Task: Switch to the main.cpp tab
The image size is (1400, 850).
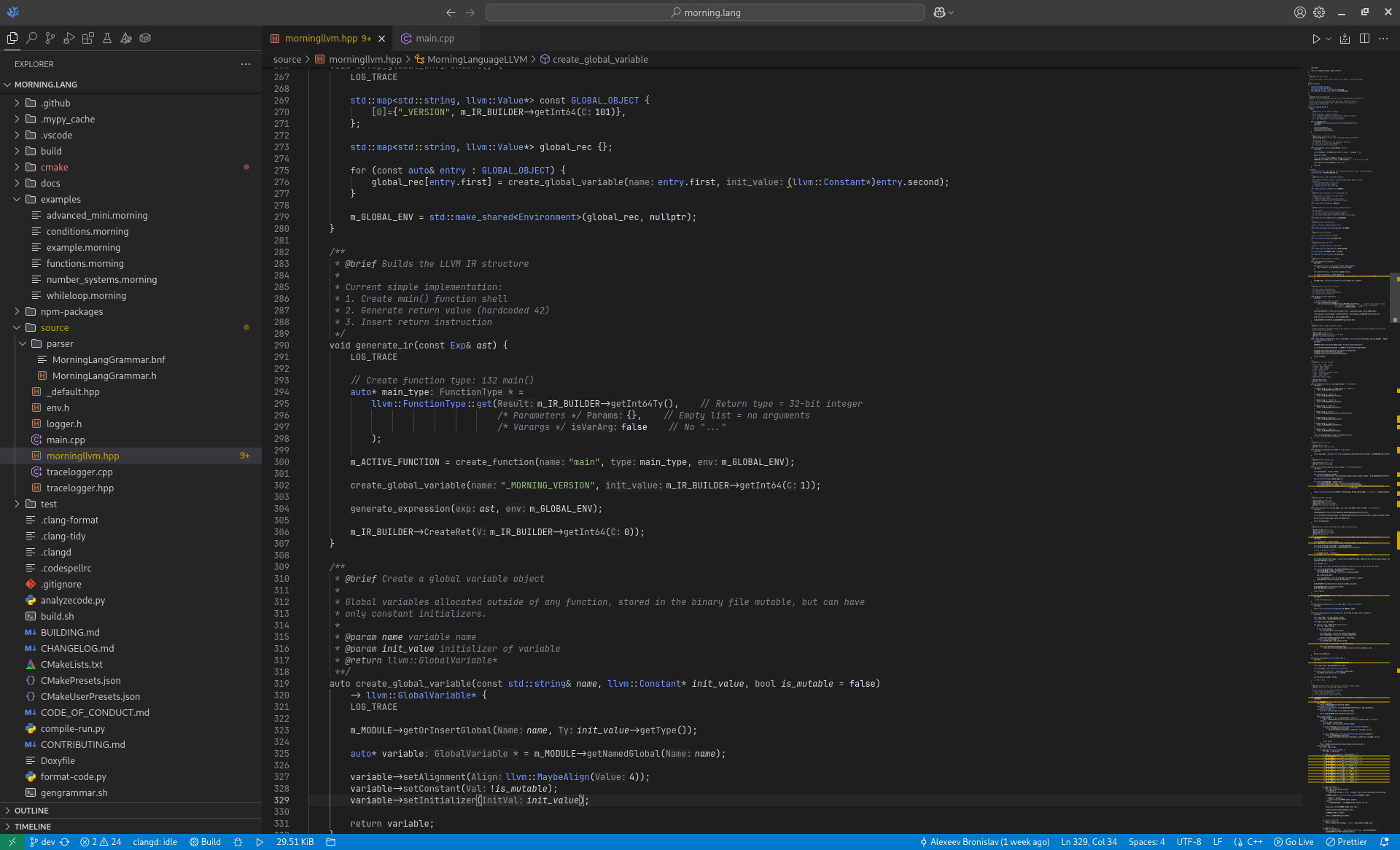Action: (x=435, y=39)
